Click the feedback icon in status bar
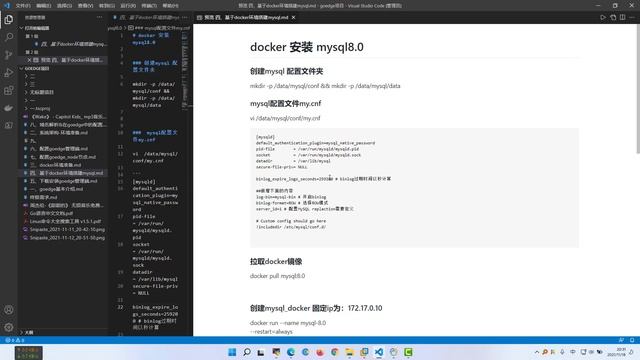Image resolution: width=640 pixels, height=360 pixels. coord(621,340)
